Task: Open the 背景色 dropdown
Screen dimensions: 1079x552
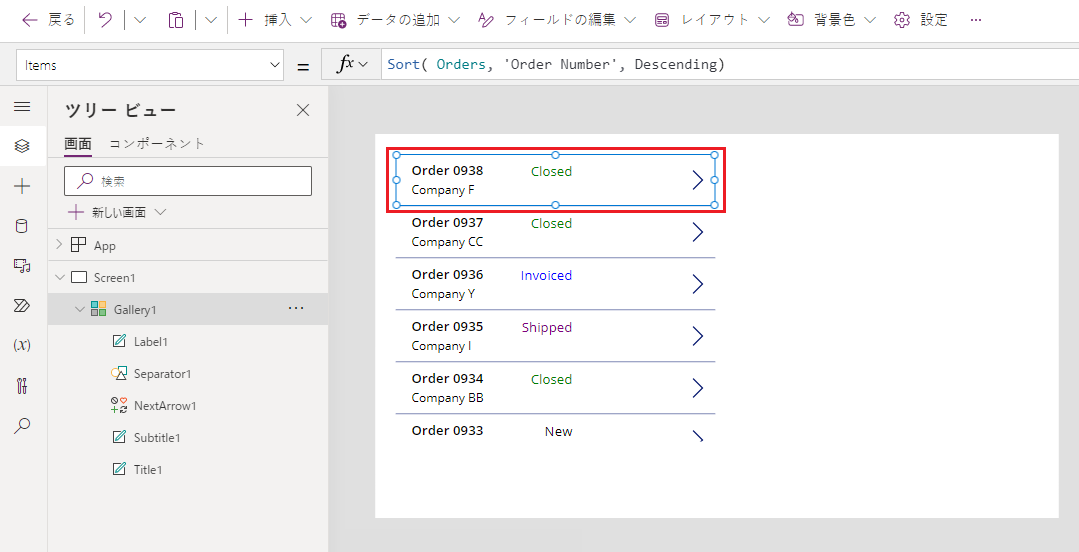Action: tap(831, 20)
